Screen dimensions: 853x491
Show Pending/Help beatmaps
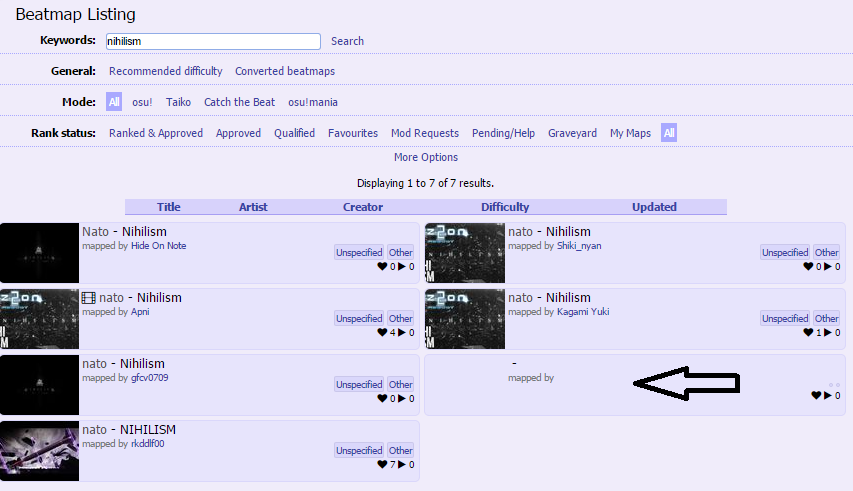tap(503, 133)
